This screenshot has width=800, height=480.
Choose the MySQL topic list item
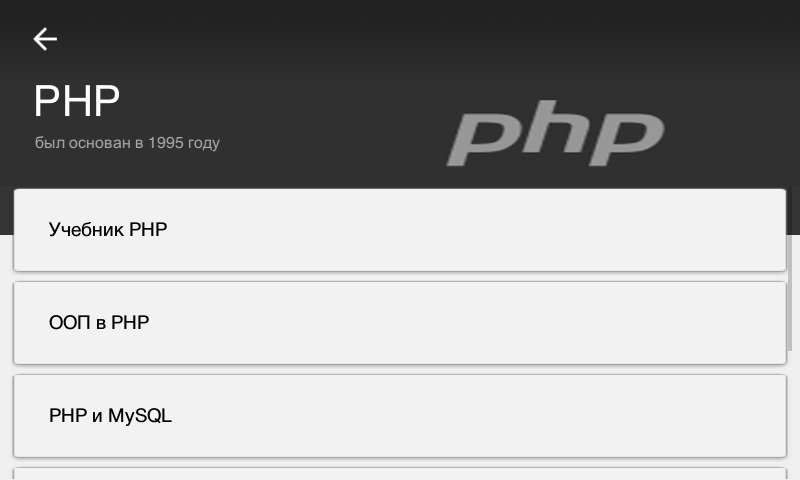399,416
